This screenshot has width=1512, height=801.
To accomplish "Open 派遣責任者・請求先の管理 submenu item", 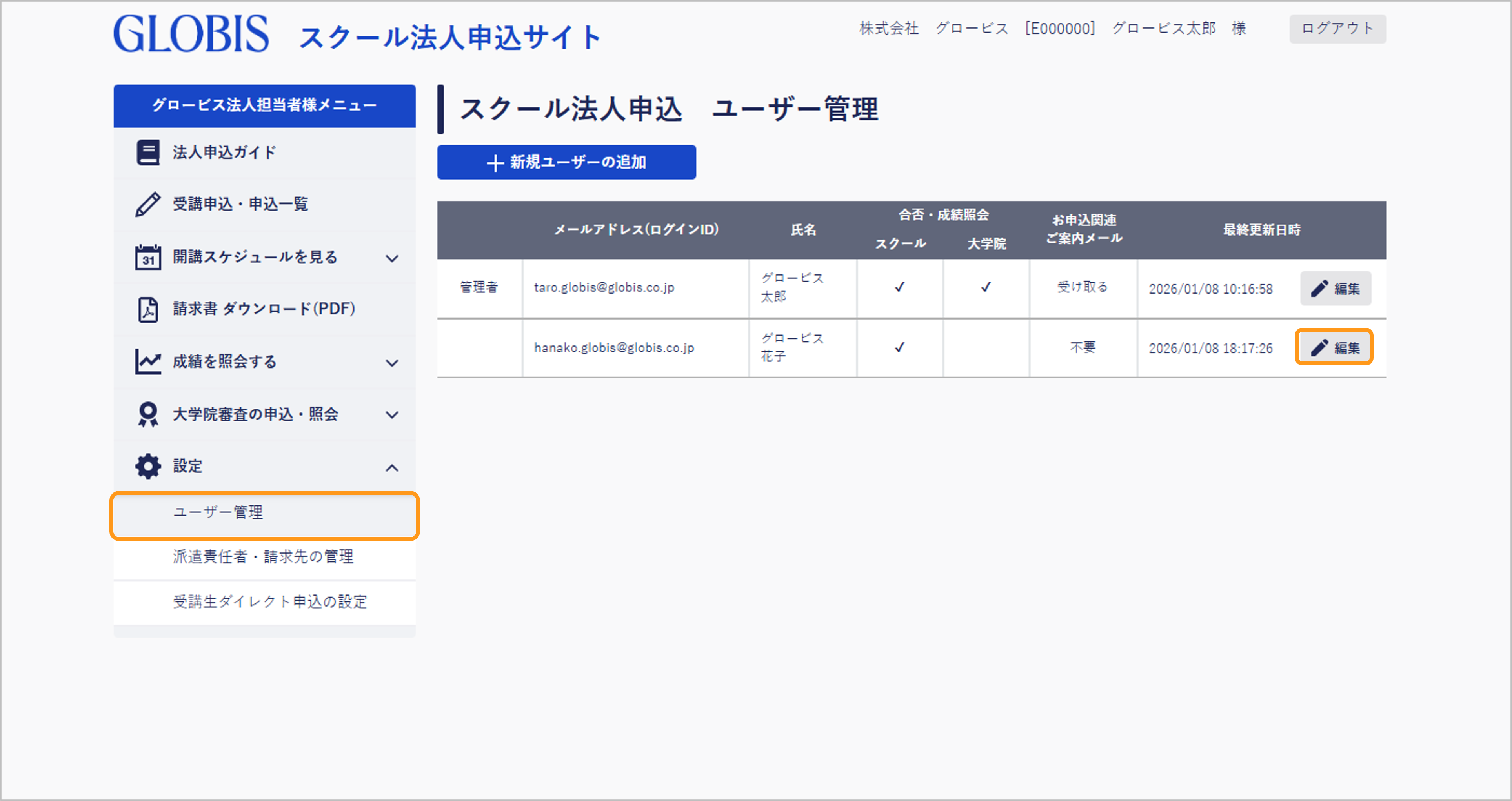I will point(264,557).
